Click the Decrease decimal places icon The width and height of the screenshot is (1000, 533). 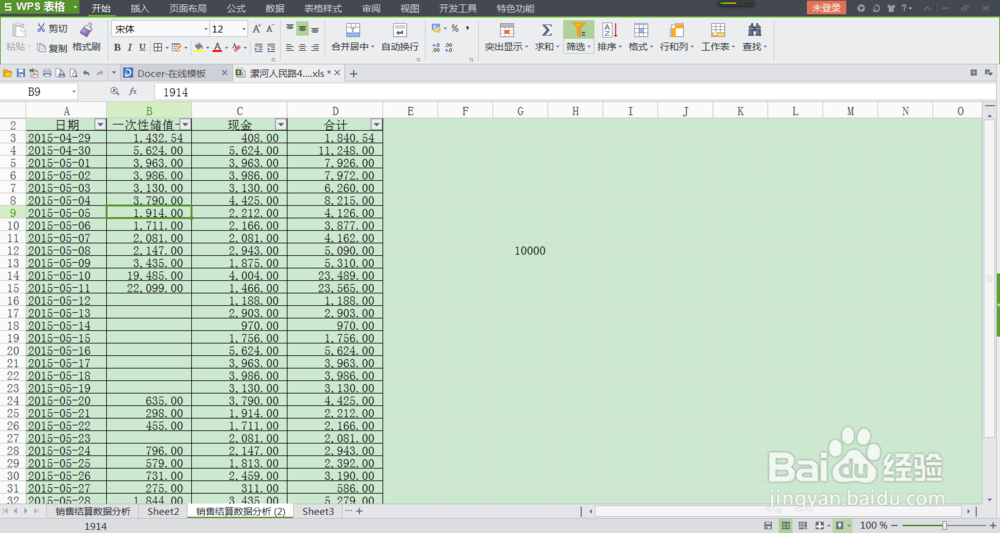[x=449, y=48]
